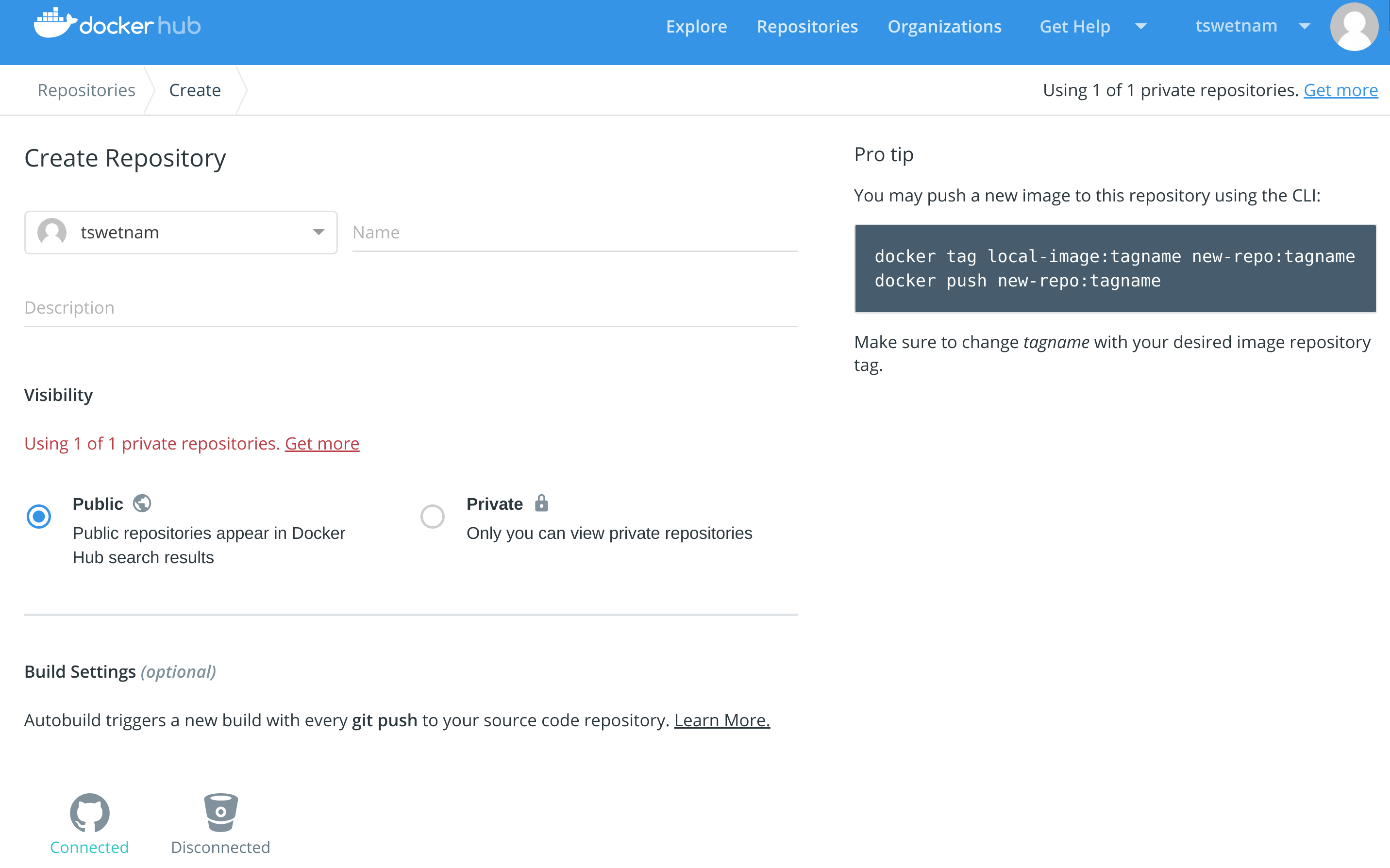The height and width of the screenshot is (868, 1390).
Task: Click the GitHub Connected icon
Action: [89, 812]
